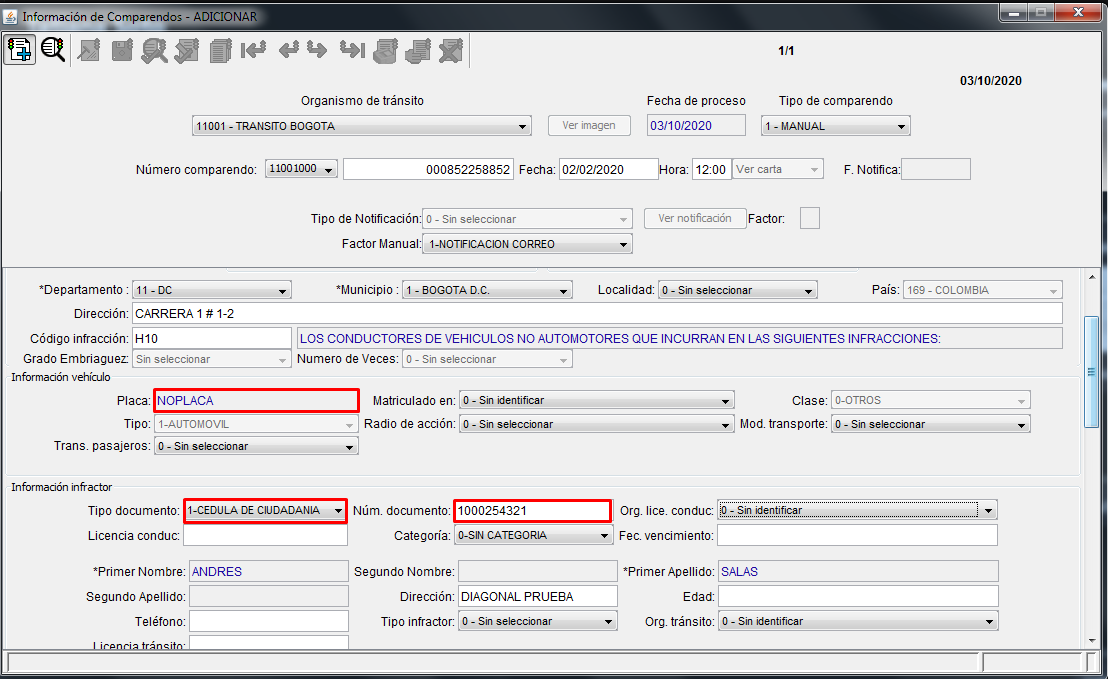
Task: Click the go to first record icon
Action: point(253,49)
